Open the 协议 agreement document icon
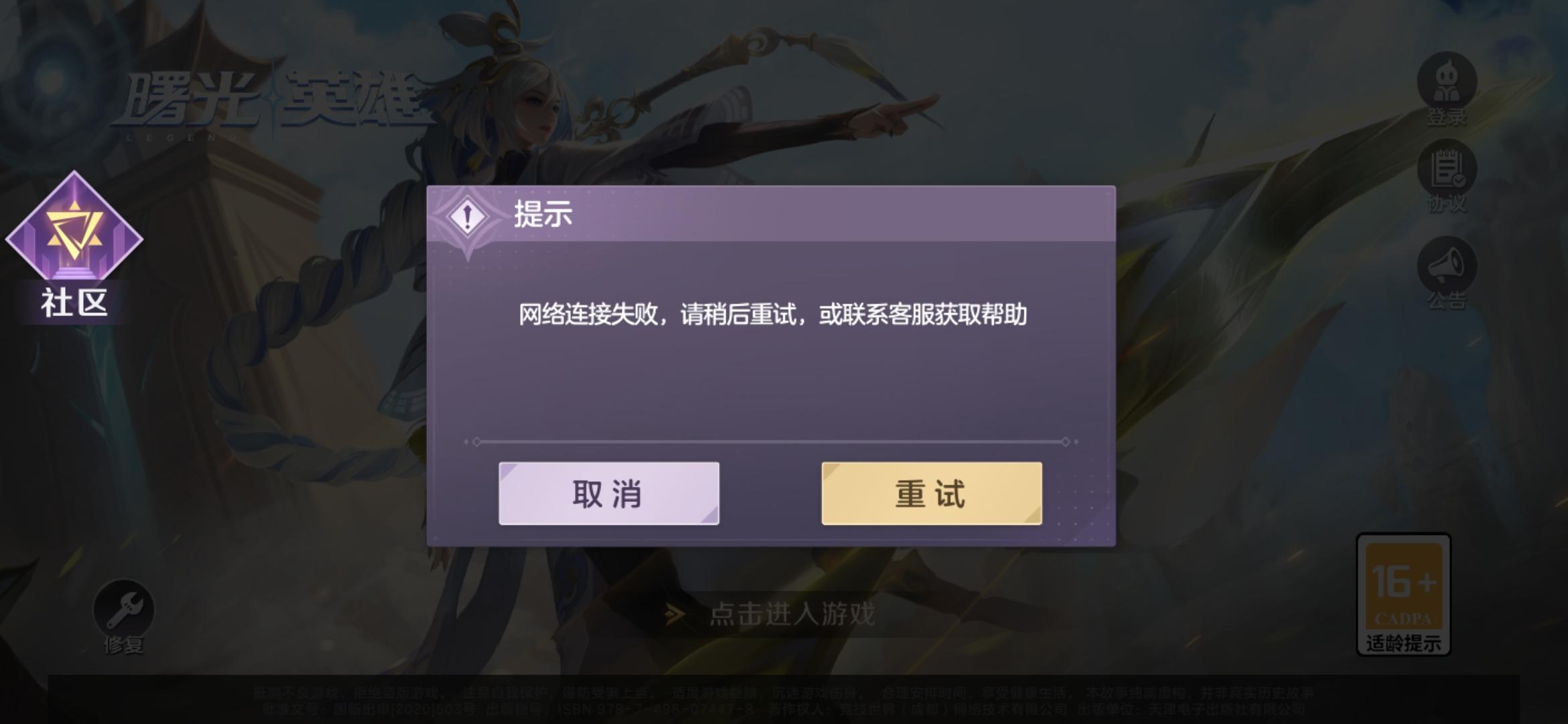Image resolution: width=1568 pixels, height=724 pixels. [x=1447, y=169]
